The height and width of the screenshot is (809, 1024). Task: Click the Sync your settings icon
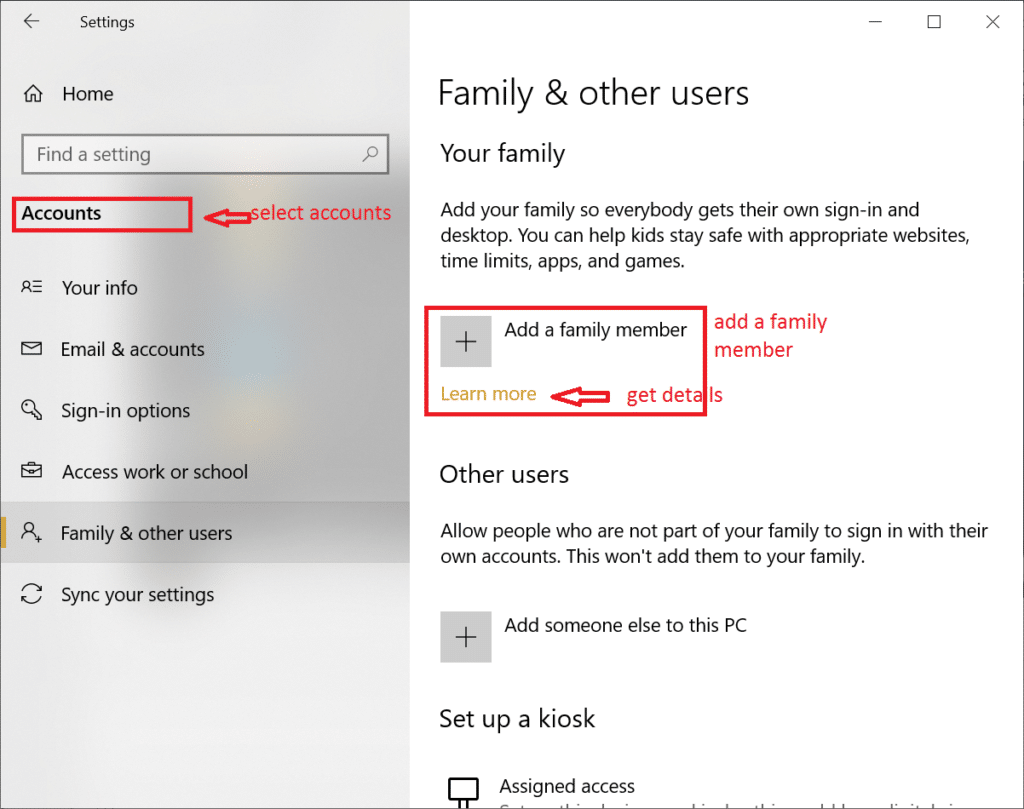[x=32, y=594]
